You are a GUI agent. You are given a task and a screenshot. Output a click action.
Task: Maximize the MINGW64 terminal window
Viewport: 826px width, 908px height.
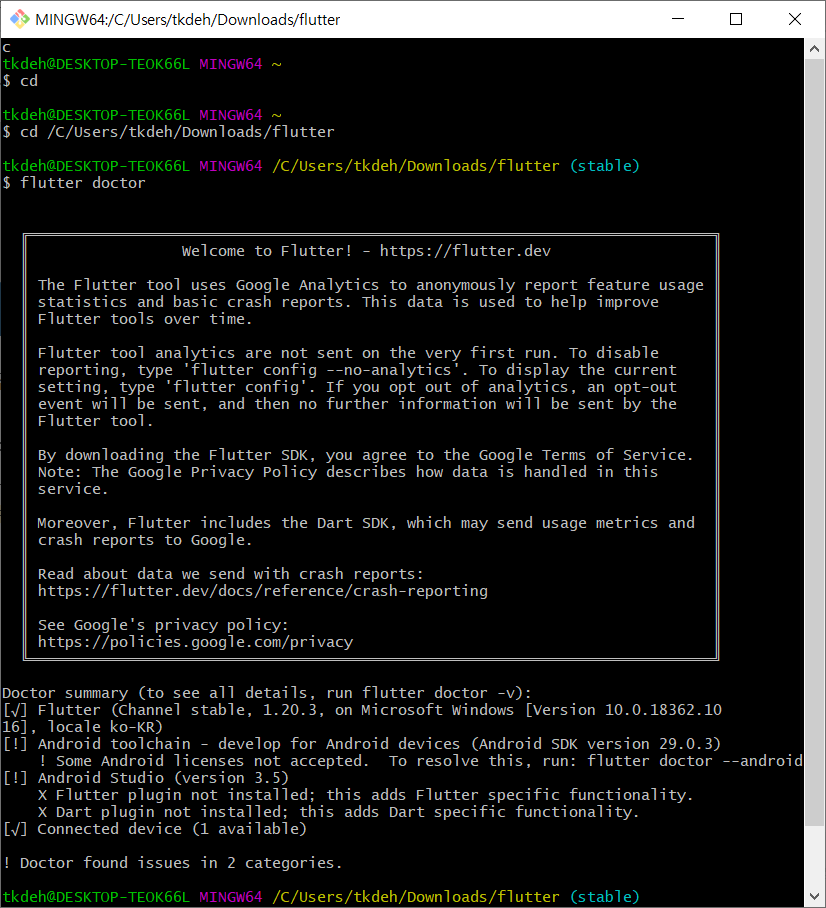(736, 19)
